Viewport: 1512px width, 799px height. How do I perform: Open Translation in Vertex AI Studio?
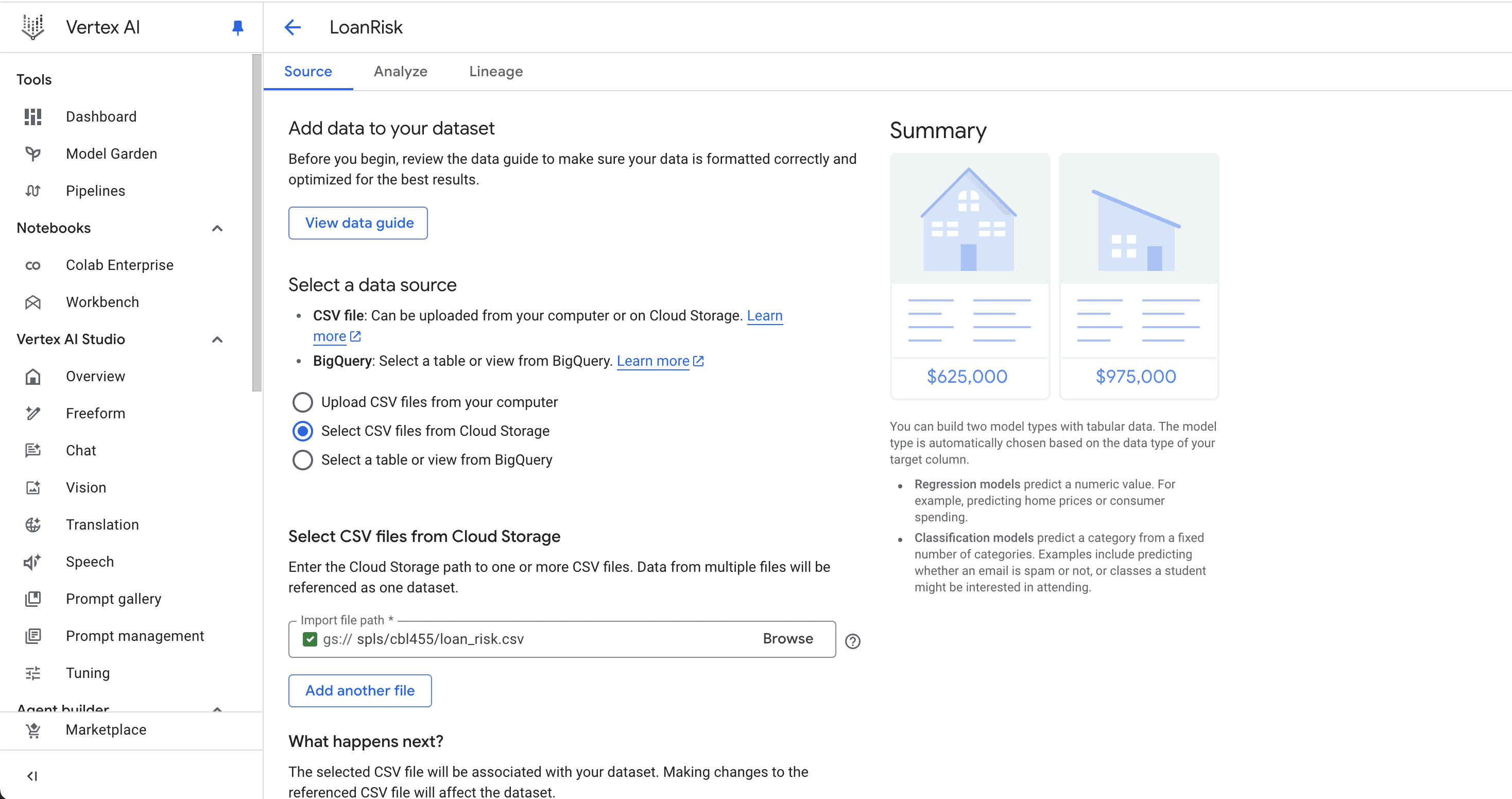pyautogui.click(x=102, y=525)
